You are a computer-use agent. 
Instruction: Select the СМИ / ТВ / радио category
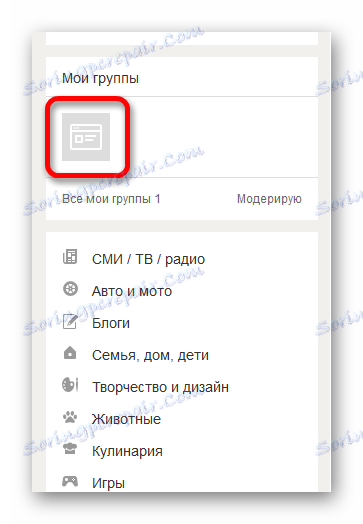click(148, 259)
